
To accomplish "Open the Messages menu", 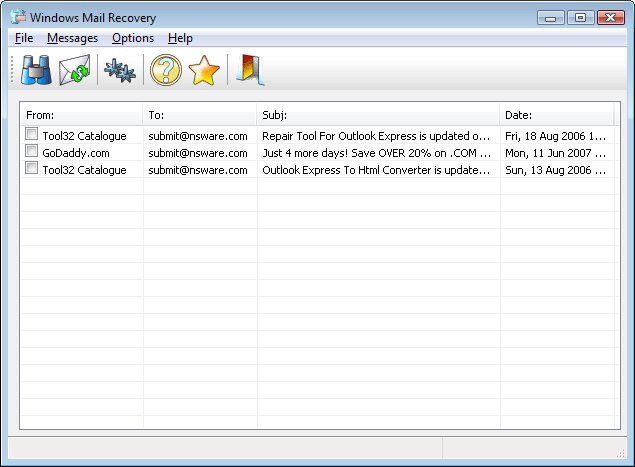I will 72,38.
